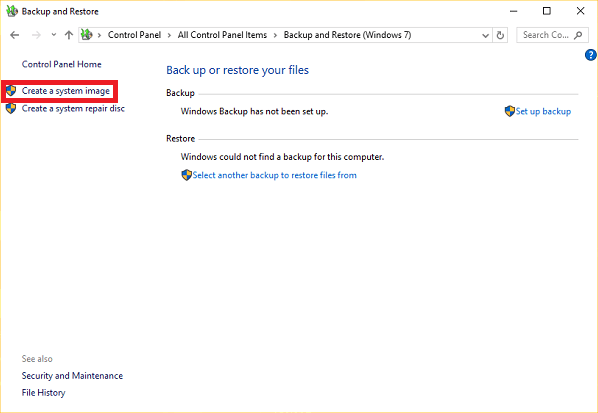The width and height of the screenshot is (598, 413).
Task: Select another backup to restore files from
Action: (275, 175)
